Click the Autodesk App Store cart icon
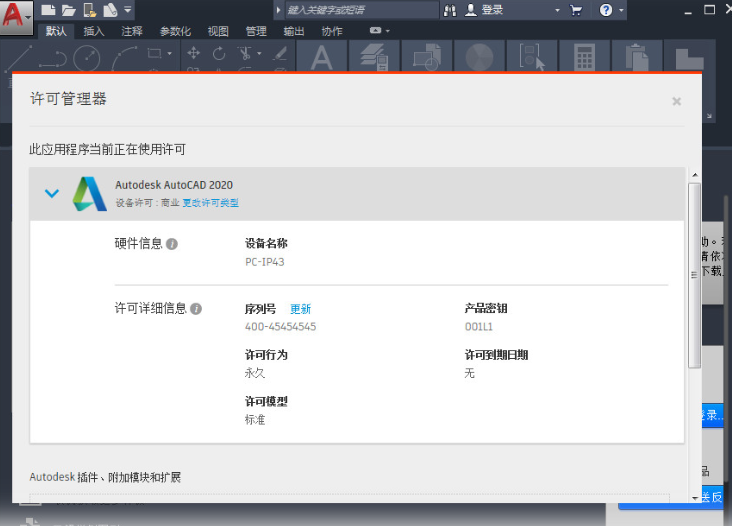 (x=576, y=10)
